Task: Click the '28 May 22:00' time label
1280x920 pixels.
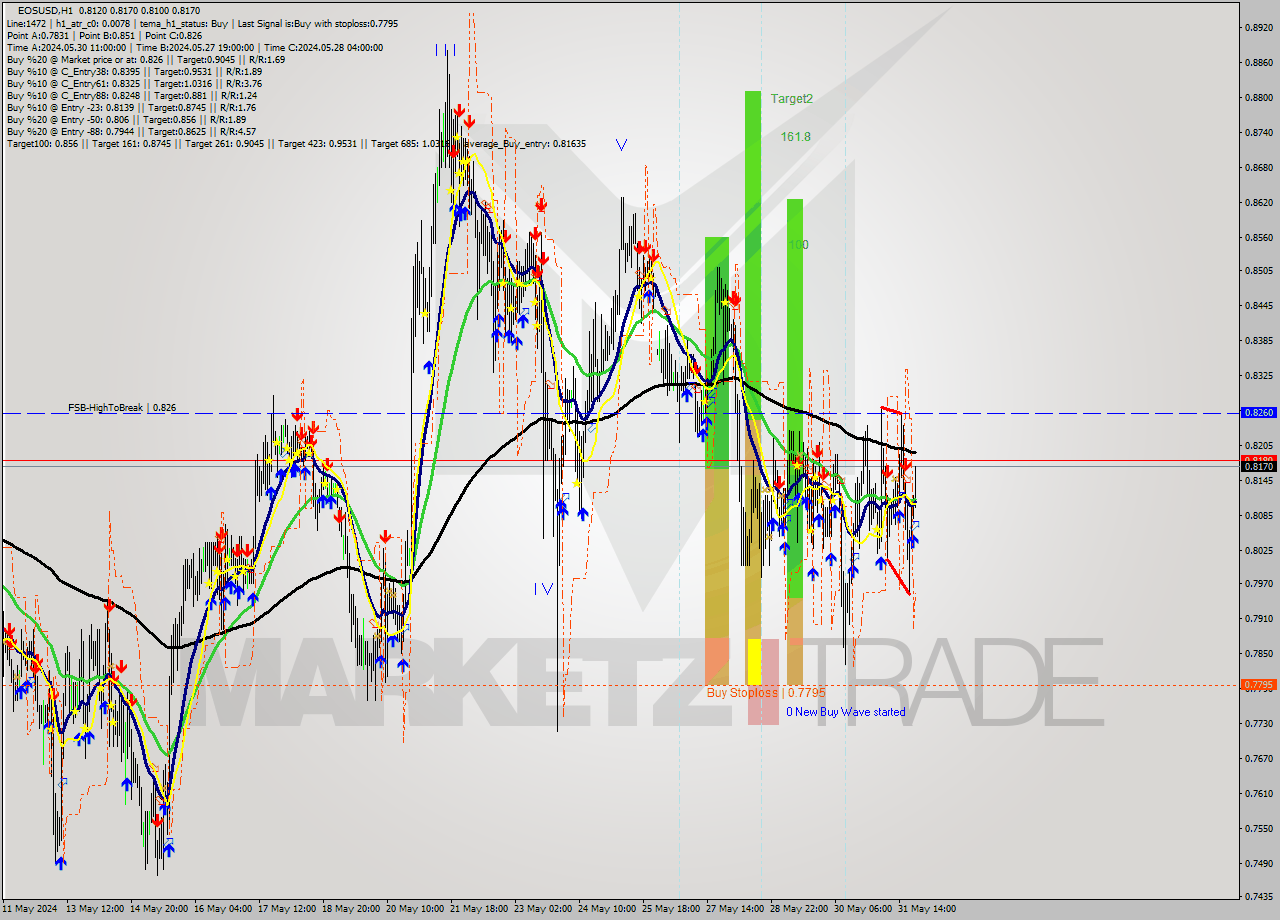Action: (800, 909)
